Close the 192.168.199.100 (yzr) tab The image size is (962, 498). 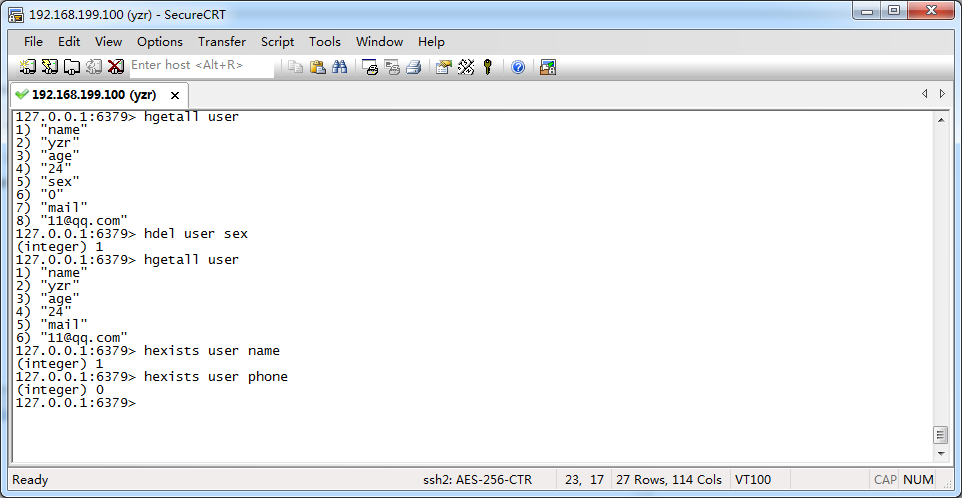[175, 96]
